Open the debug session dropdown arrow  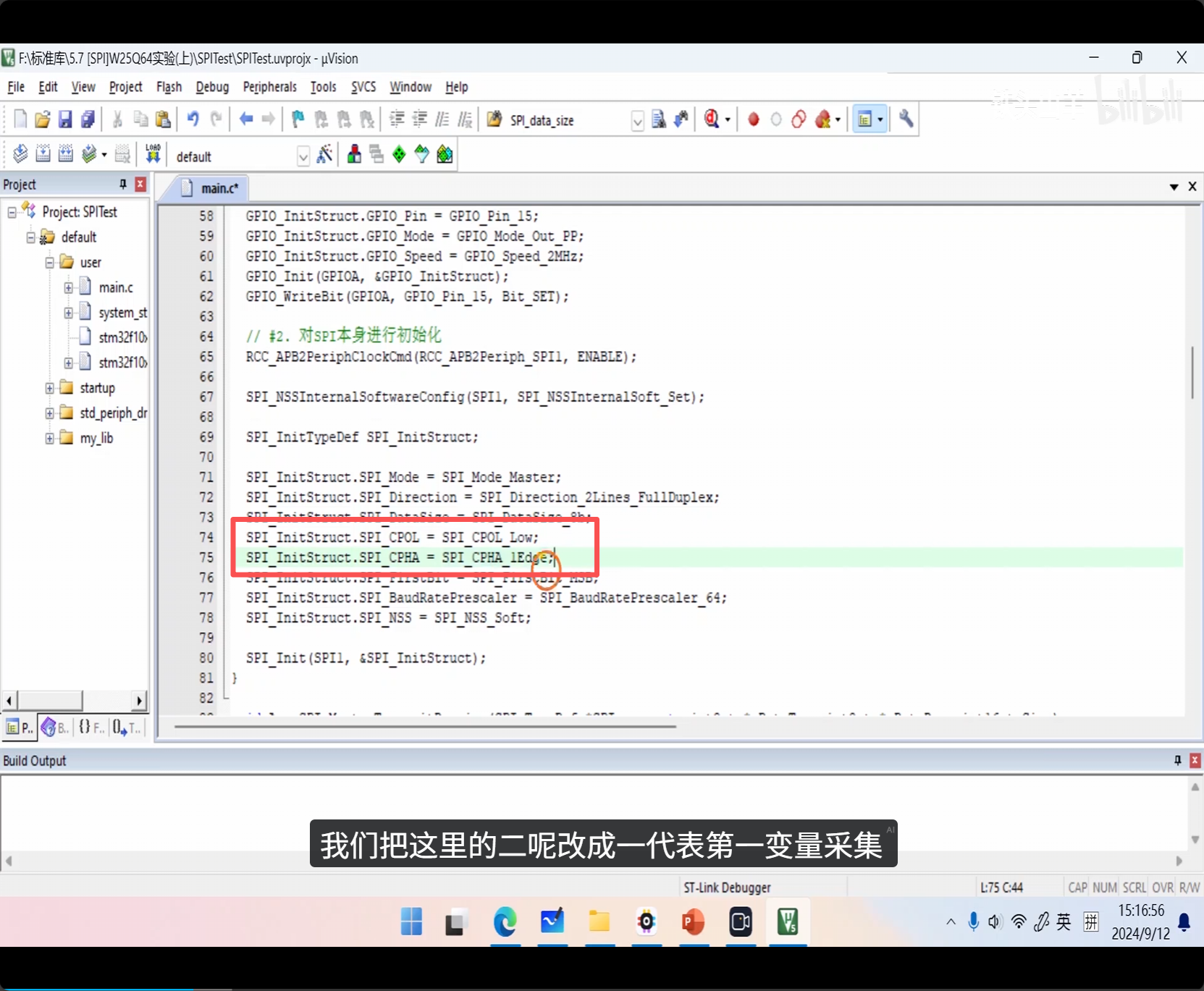point(728,120)
